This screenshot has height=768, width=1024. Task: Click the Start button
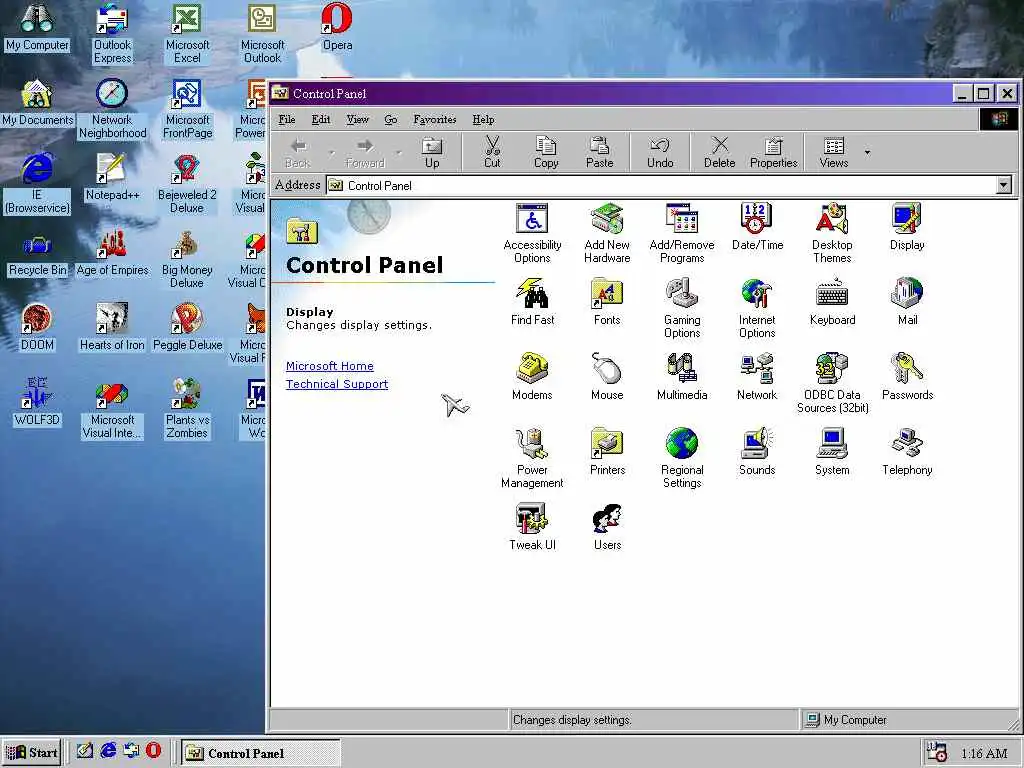pos(31,752)
